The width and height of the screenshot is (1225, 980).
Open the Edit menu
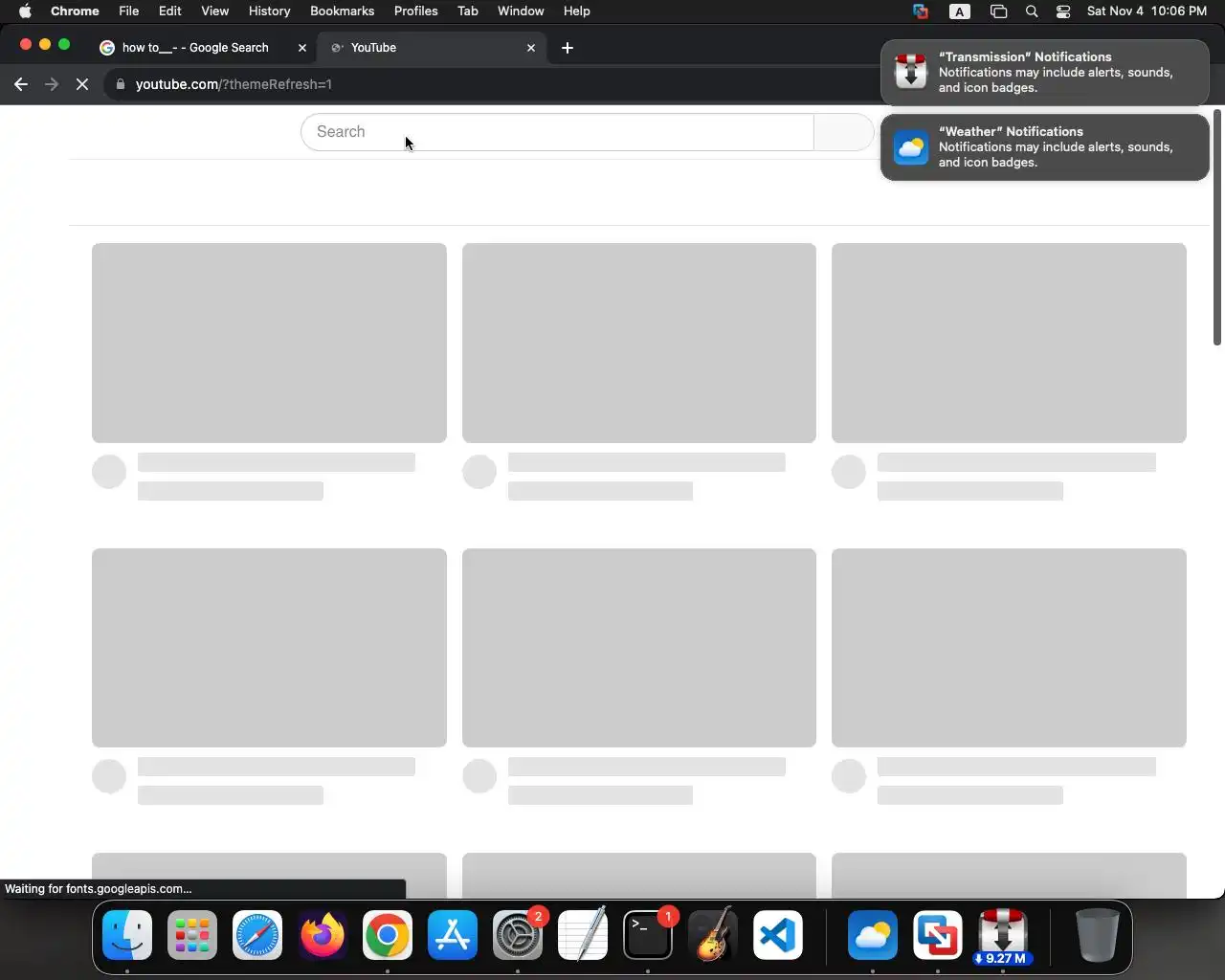pos(170,11)
